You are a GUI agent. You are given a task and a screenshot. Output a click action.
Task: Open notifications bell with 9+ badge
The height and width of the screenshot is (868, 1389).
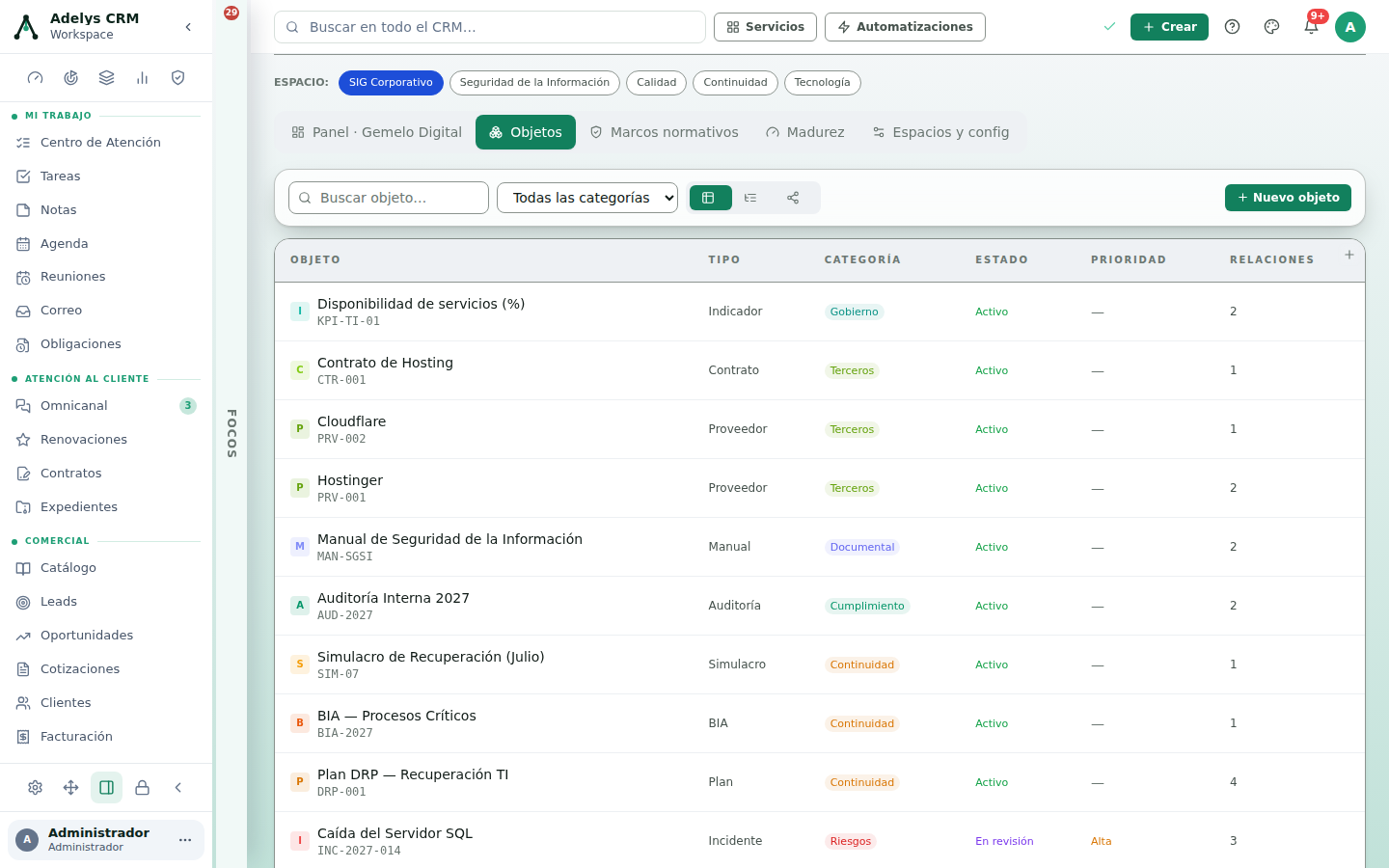(x=1311, y=27)
